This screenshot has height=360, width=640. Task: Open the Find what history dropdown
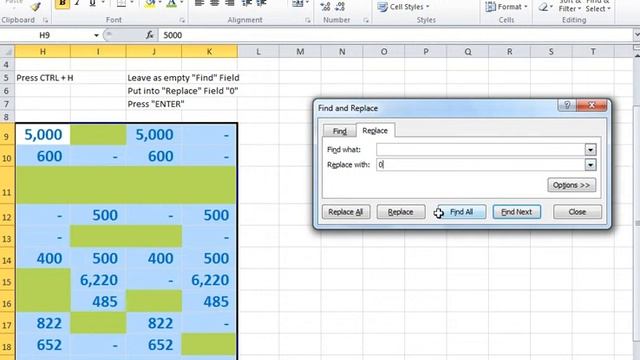click(590, 150)
